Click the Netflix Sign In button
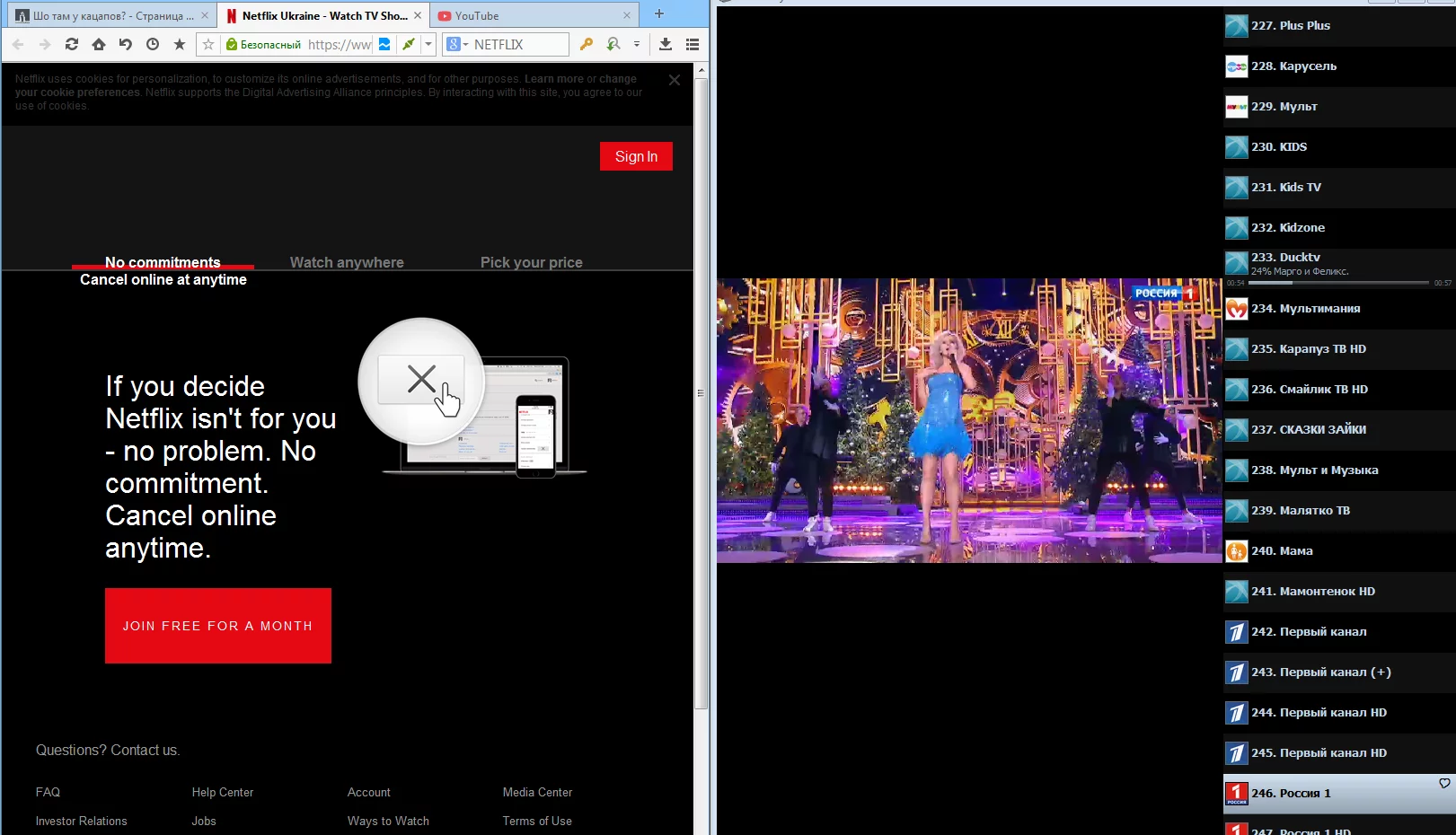The image size is (1456, 835). pos(636,156)
